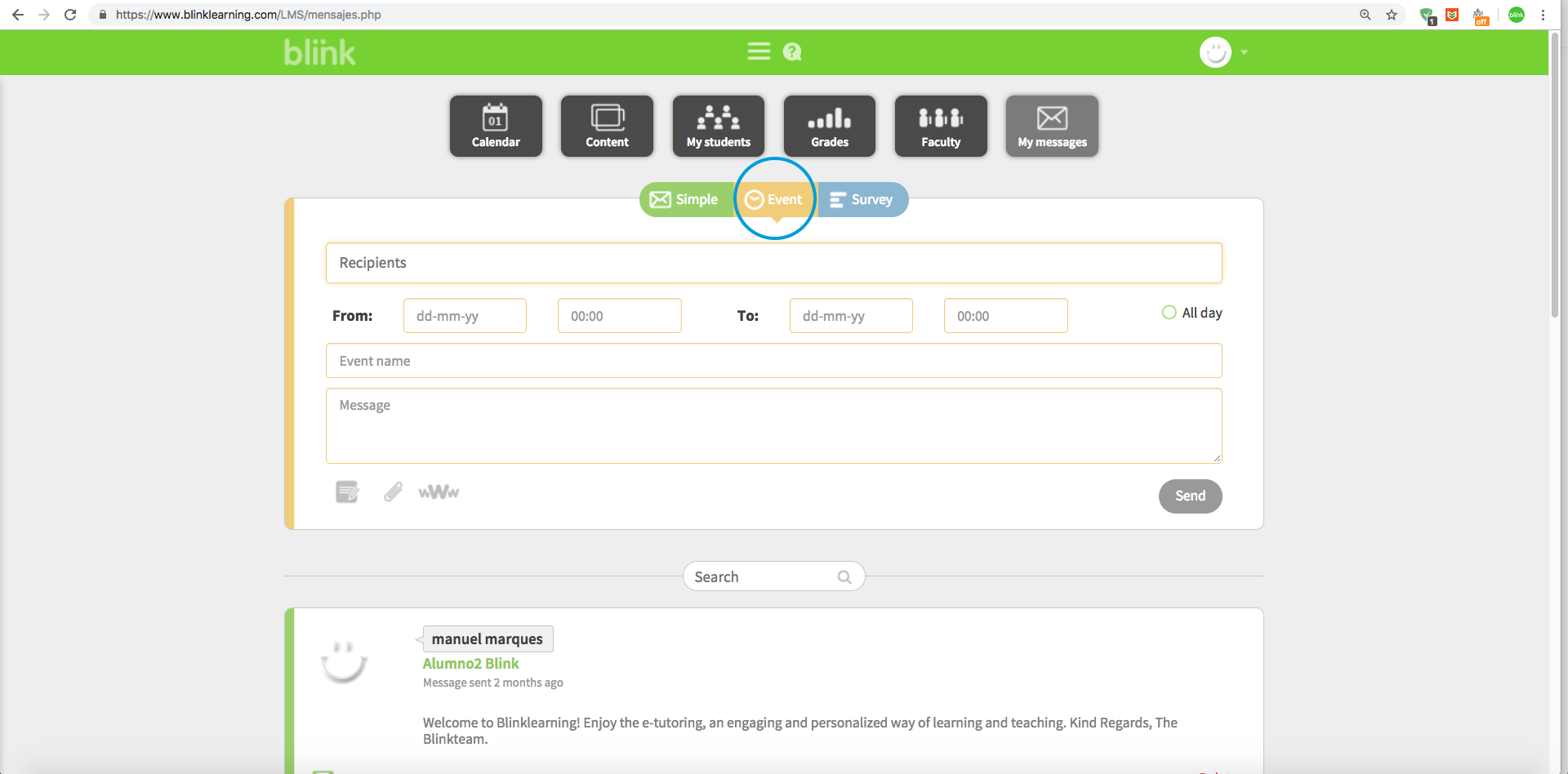Open the Grades section

tap(829, 126)
